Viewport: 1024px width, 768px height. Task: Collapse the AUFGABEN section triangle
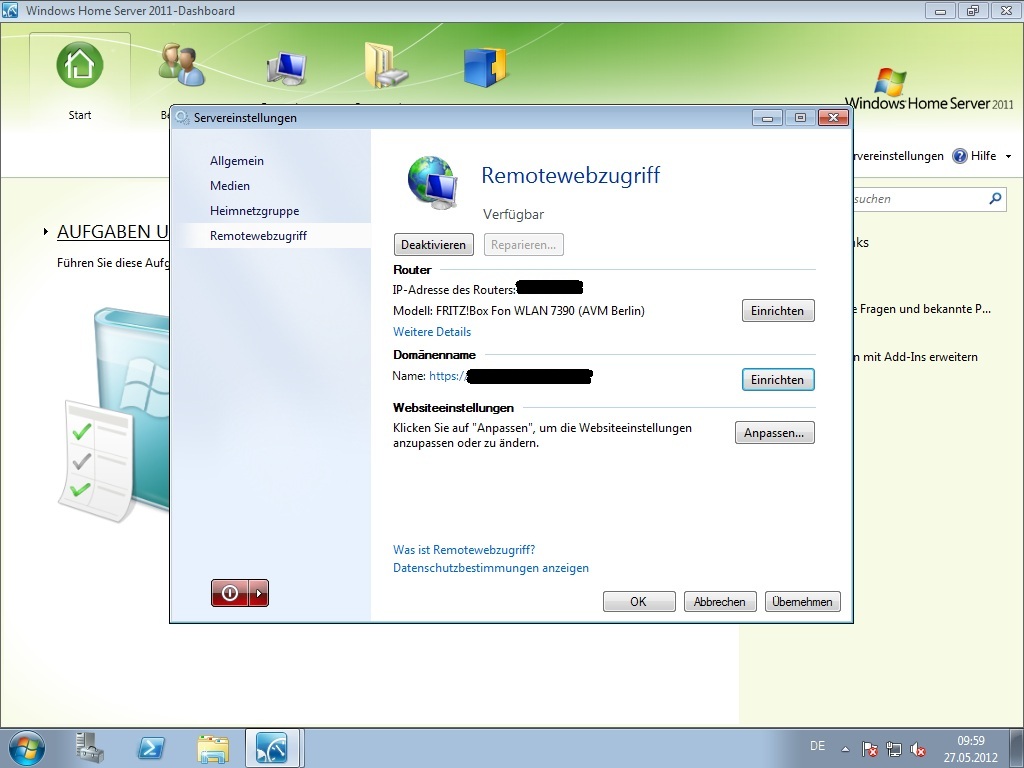[46, 232]
